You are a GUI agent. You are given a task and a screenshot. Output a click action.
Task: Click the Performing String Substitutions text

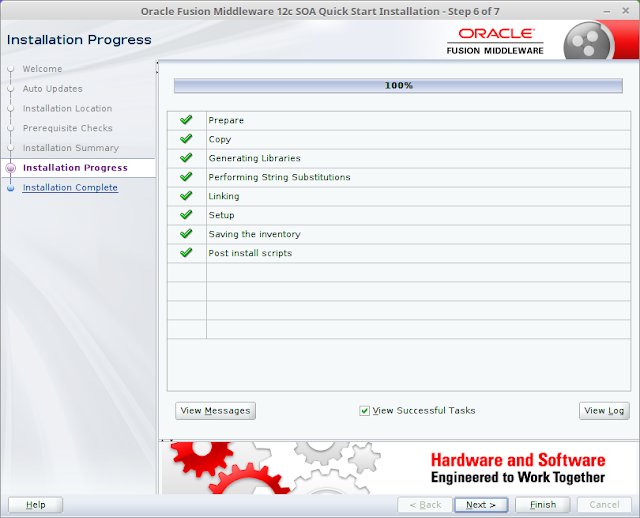coord(280,177)
